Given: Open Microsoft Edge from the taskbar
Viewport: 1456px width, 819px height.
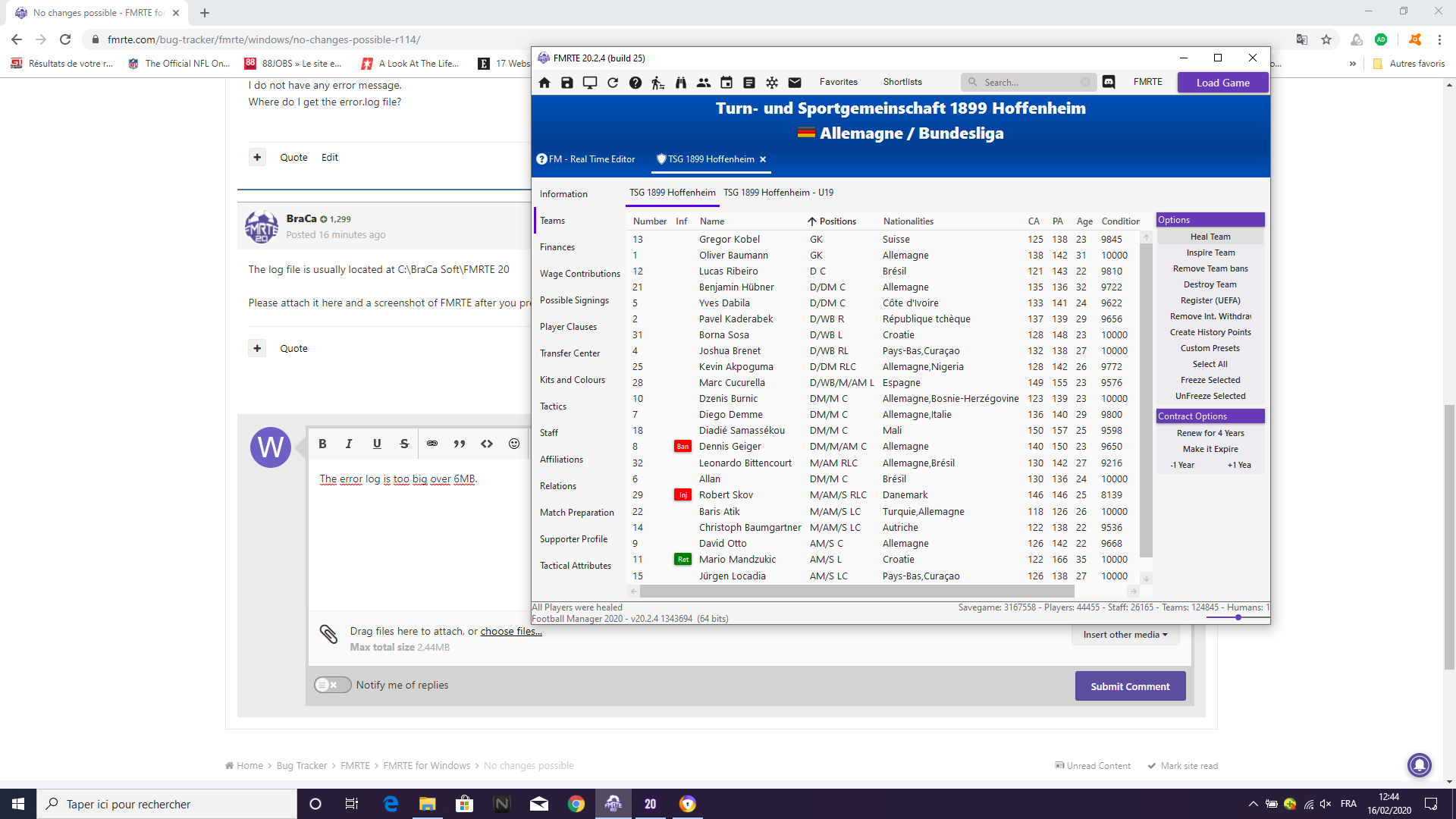Looking at the screenshot, I should [391, 804].
